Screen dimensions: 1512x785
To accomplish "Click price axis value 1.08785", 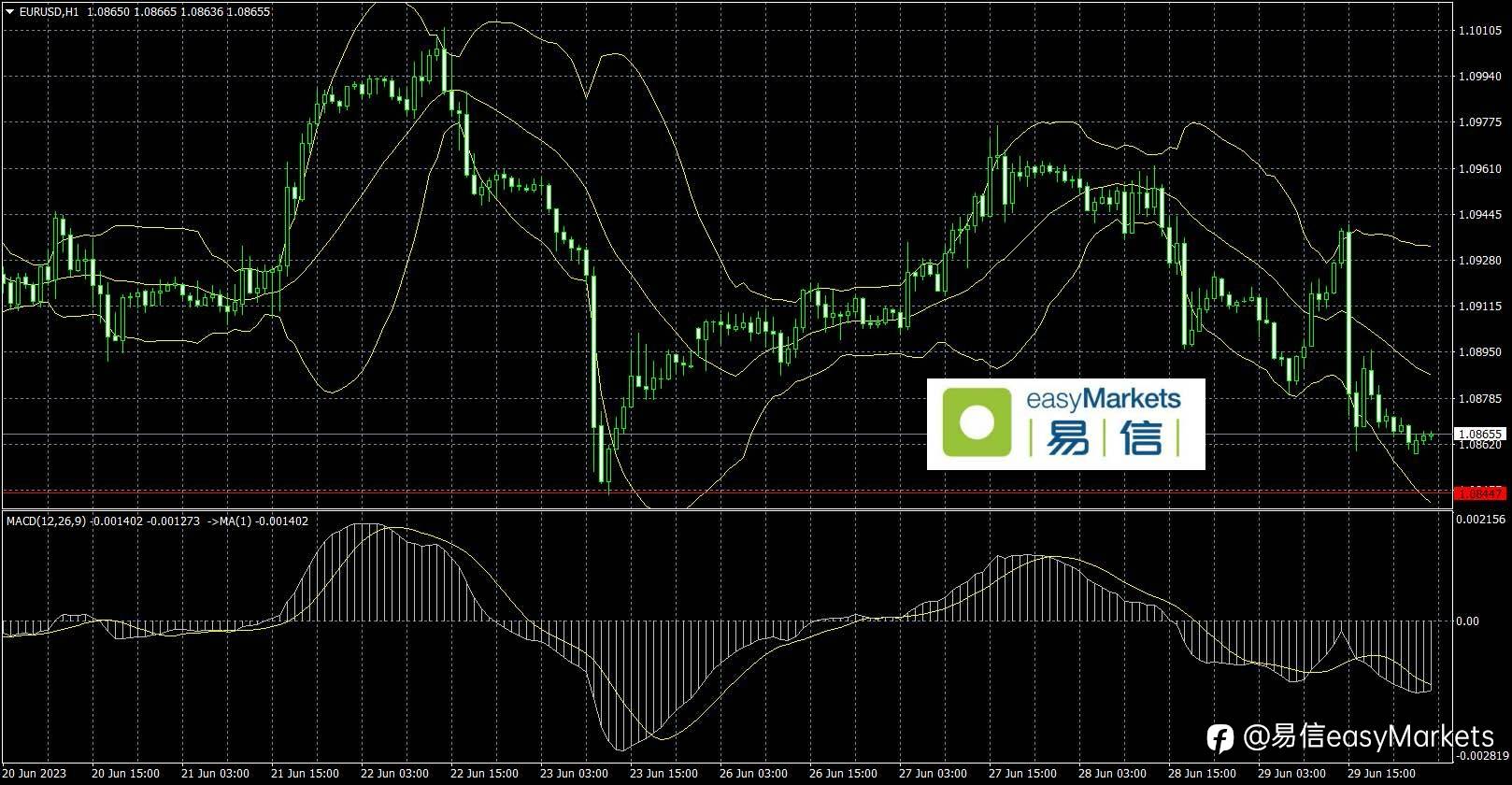I will 1480,399.
